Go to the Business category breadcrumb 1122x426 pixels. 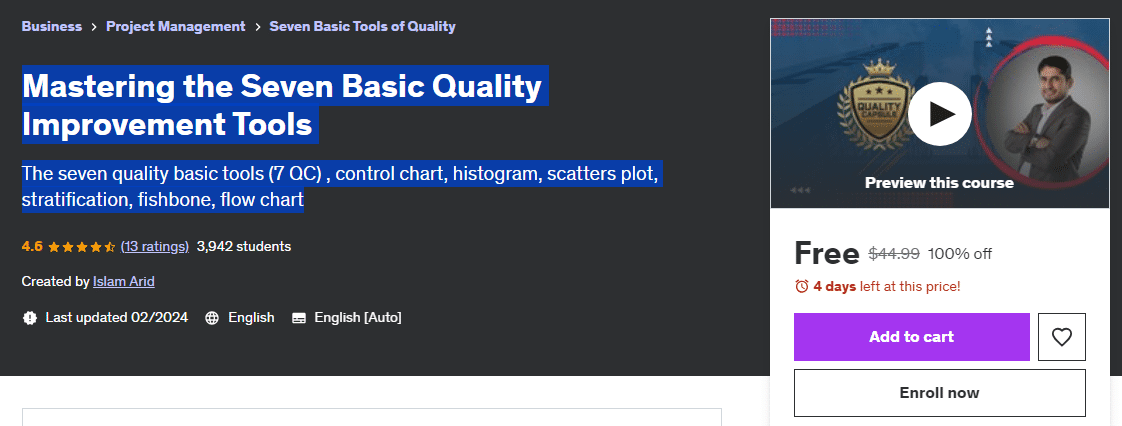click(x=52, y=26)
